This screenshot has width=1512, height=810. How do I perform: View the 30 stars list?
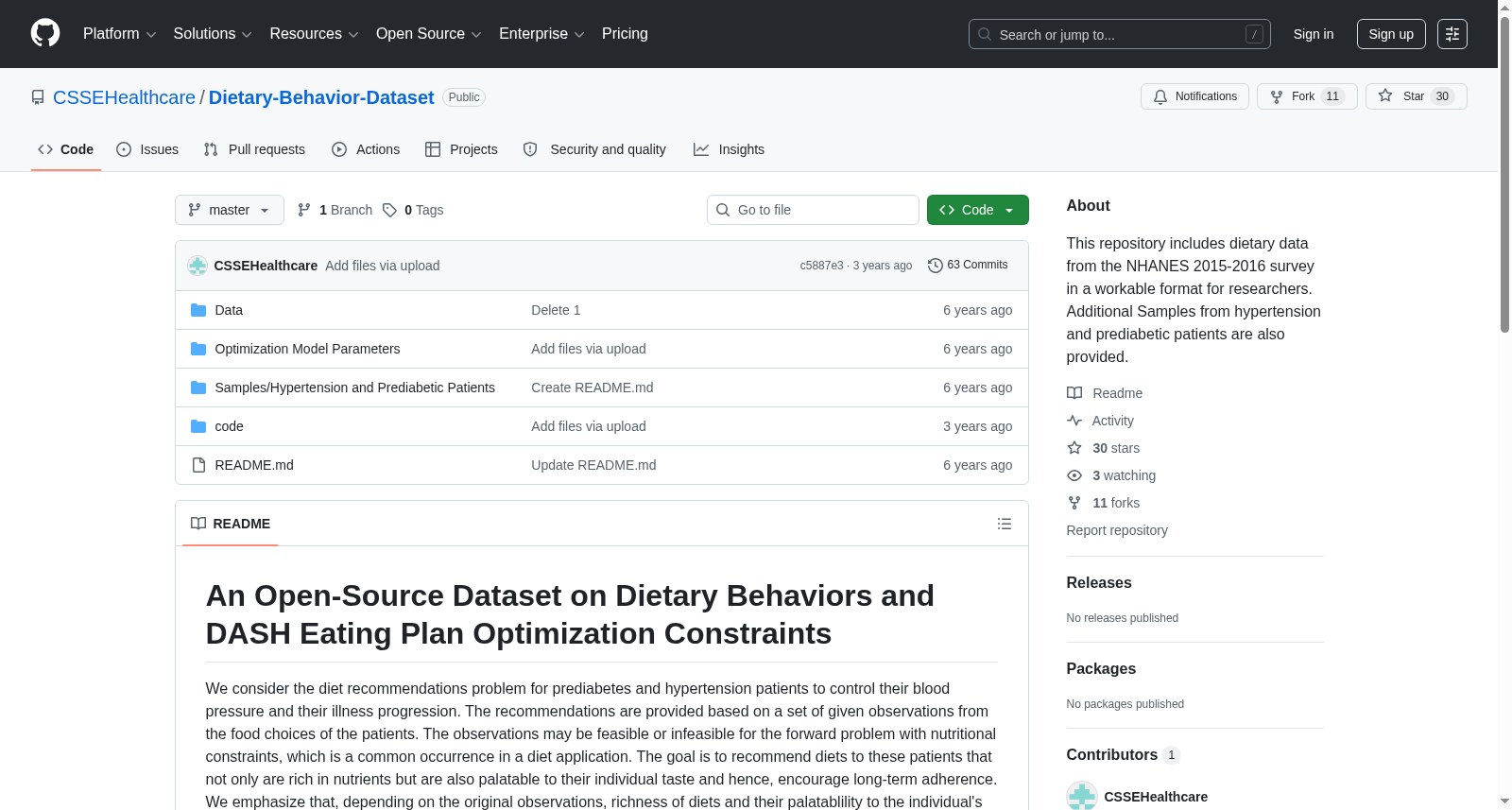(x=1104, y=448)
